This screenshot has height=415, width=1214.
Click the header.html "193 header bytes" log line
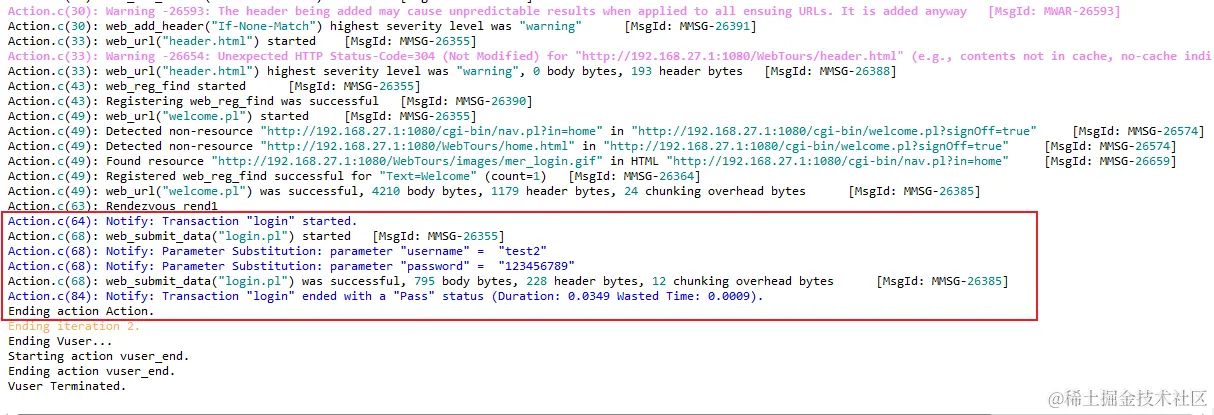(x=452, y=71)
